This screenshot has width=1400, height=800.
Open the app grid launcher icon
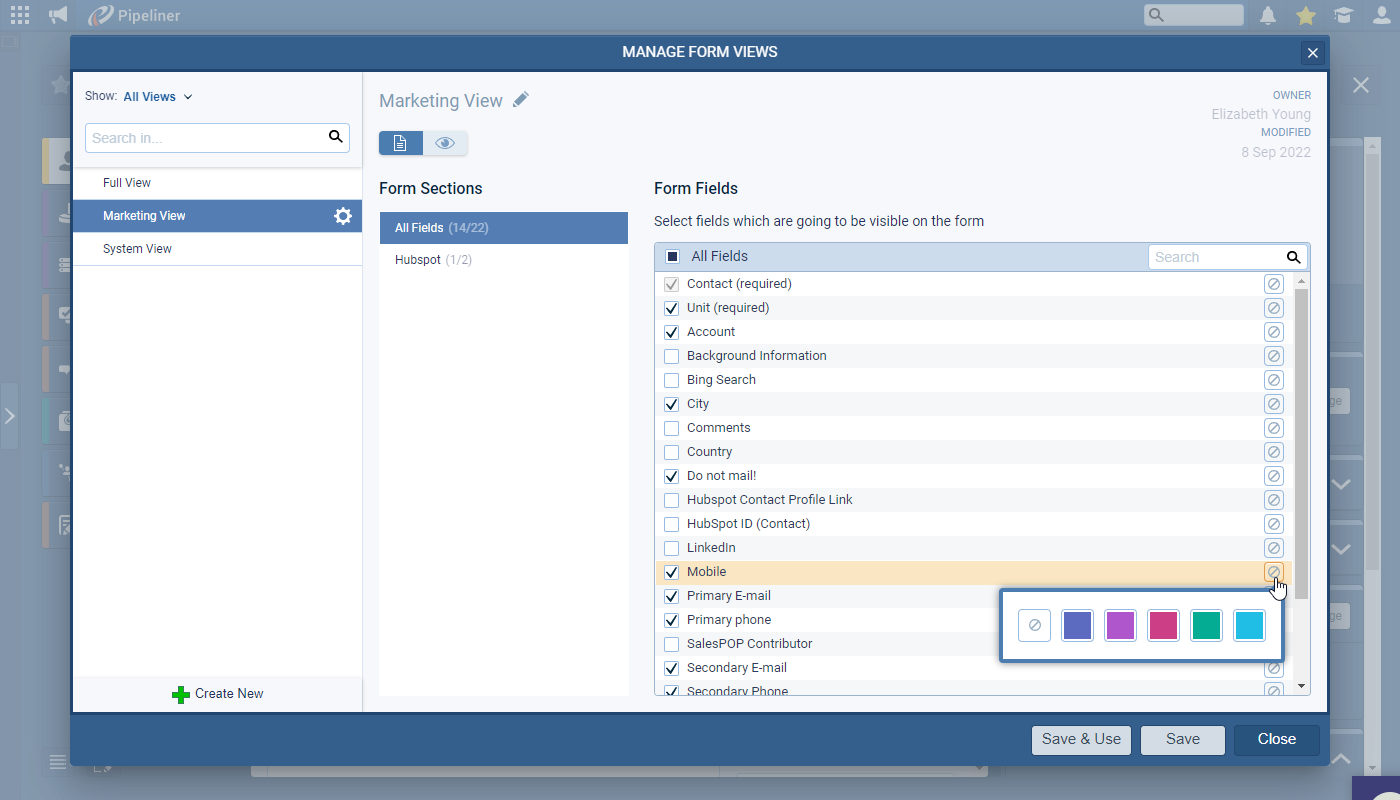[19, 15]
